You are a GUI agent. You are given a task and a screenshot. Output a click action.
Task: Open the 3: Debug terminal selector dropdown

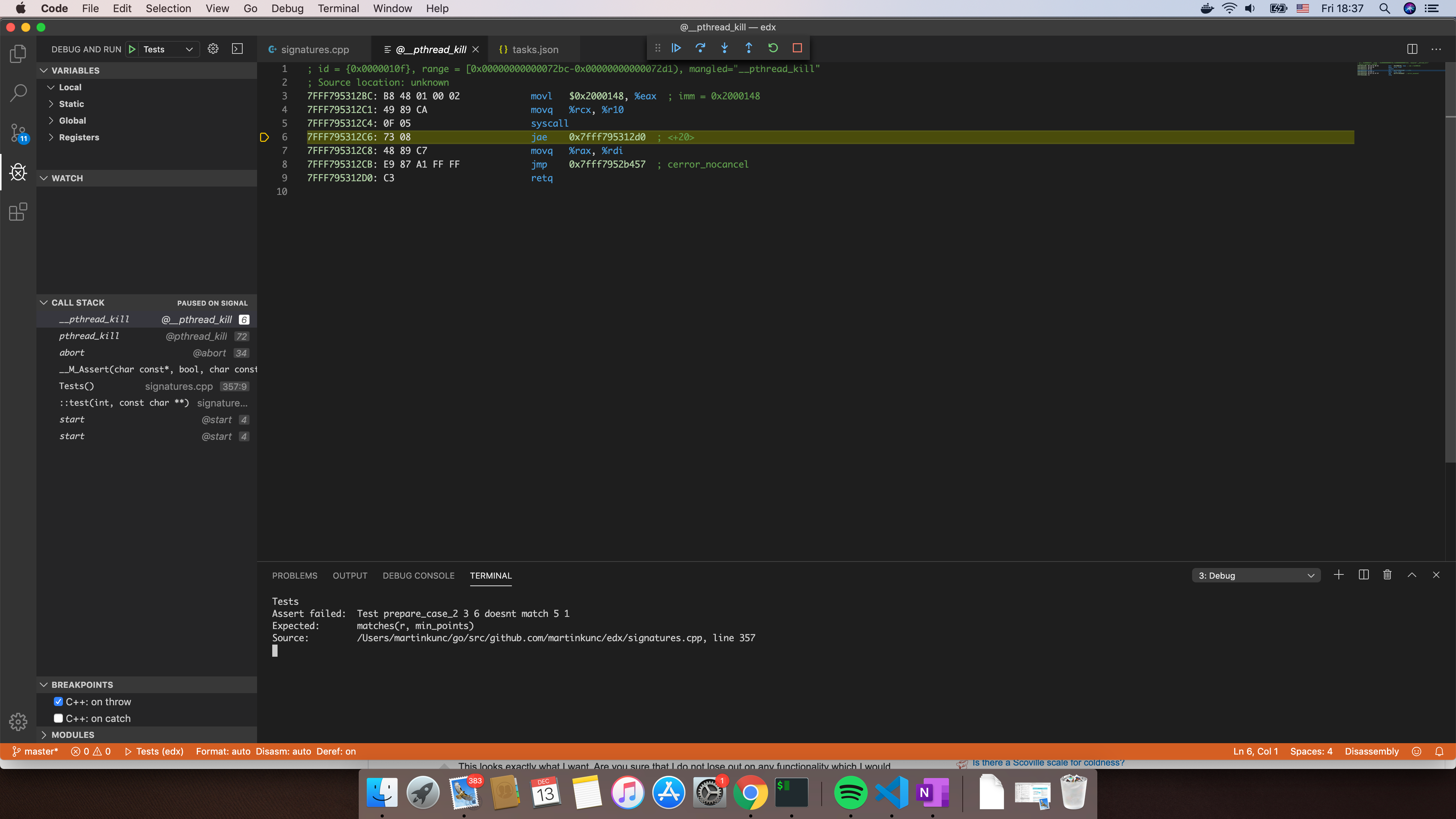[x=1255, y=576]
